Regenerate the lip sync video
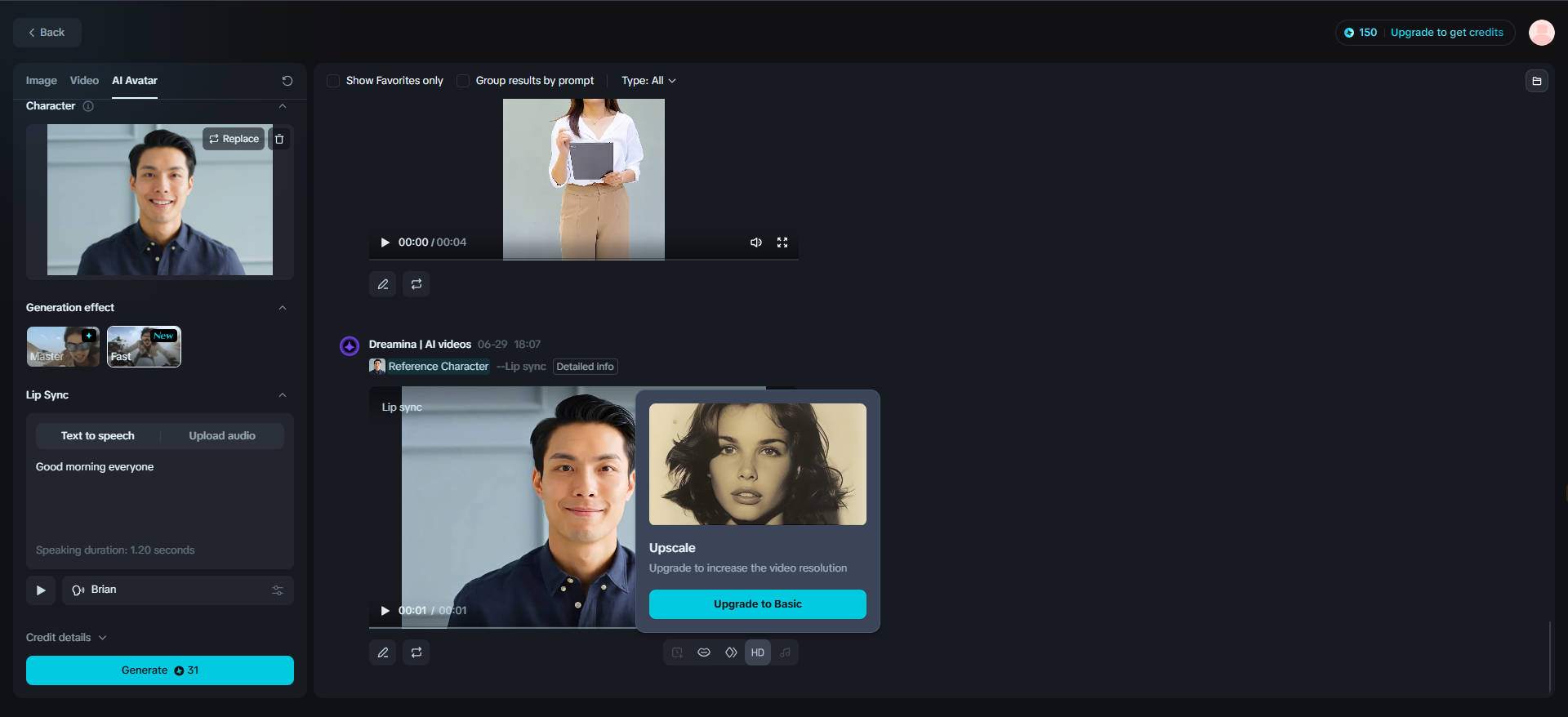This screenshot has height=717, width=1568. (x=416, y=652)
